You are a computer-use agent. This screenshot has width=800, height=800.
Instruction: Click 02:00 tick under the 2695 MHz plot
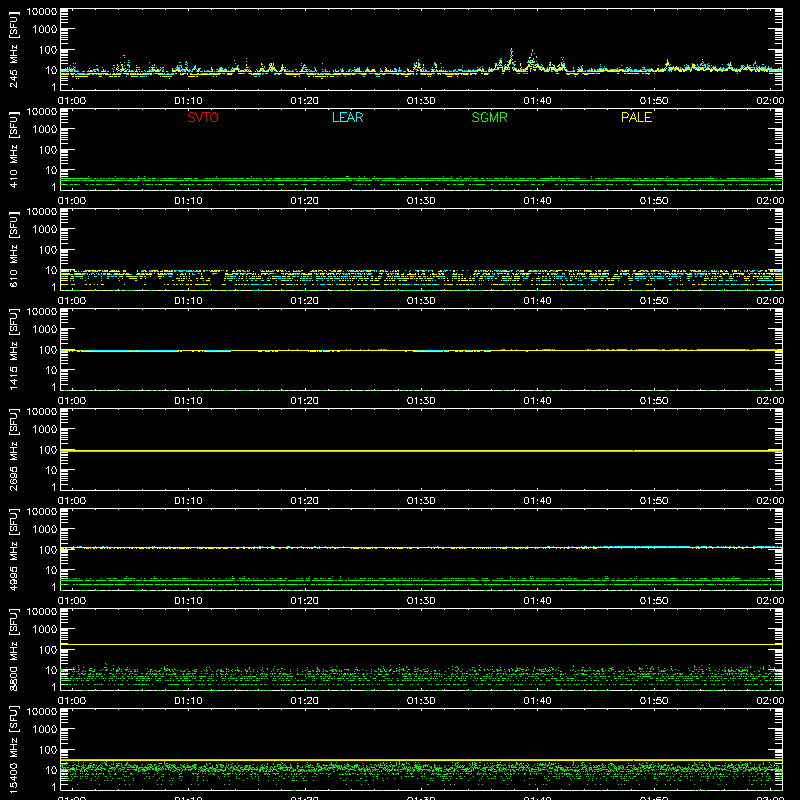pyautogui.click(x=770, y=501)
